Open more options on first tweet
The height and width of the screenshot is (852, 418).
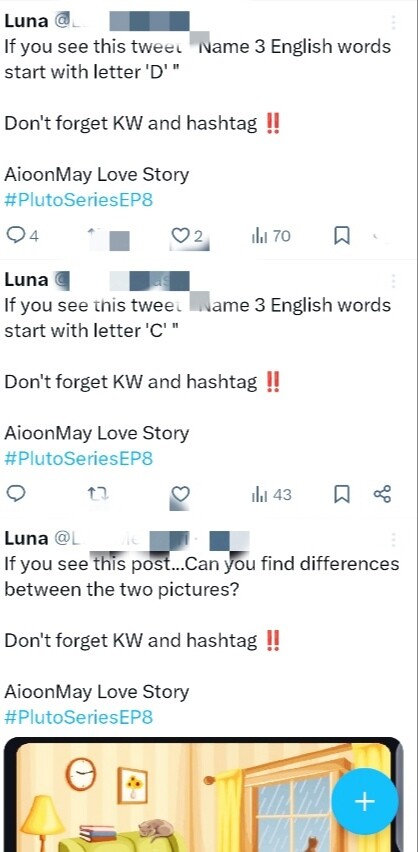(393, 22)
